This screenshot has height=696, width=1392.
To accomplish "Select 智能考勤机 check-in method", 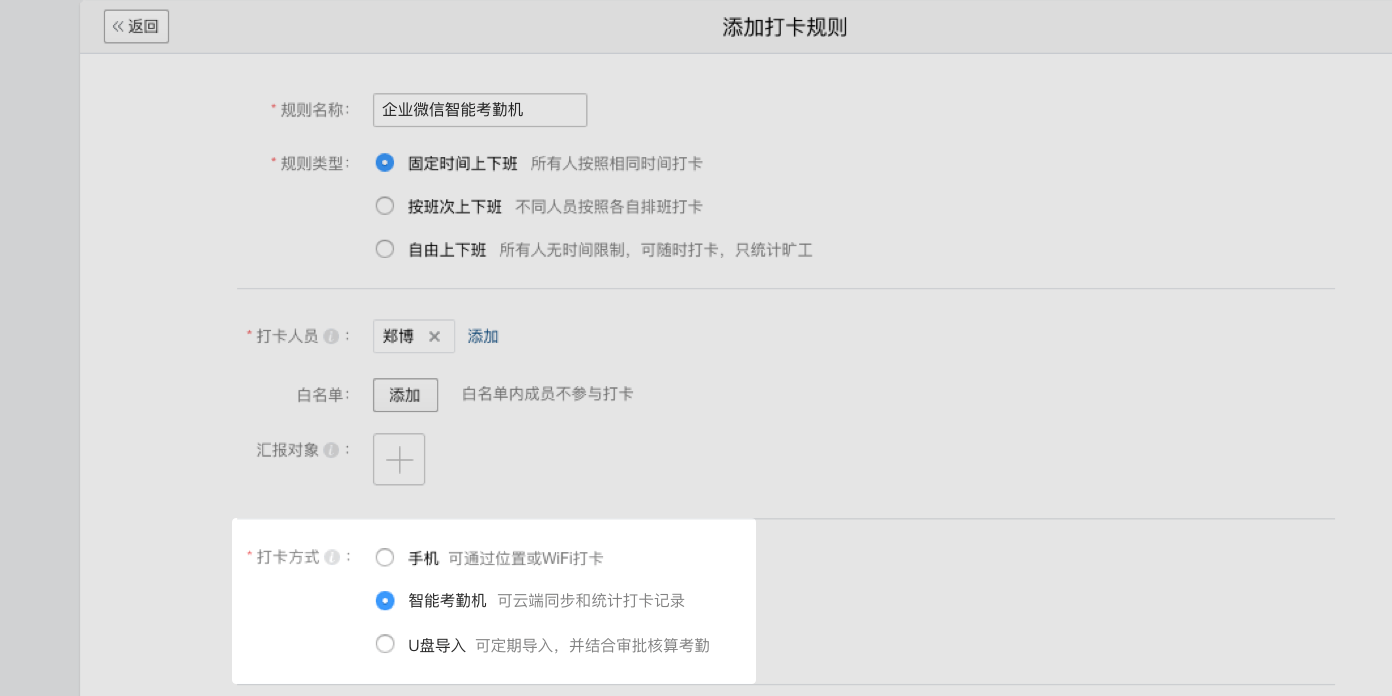I will click(x=385, y=600).
